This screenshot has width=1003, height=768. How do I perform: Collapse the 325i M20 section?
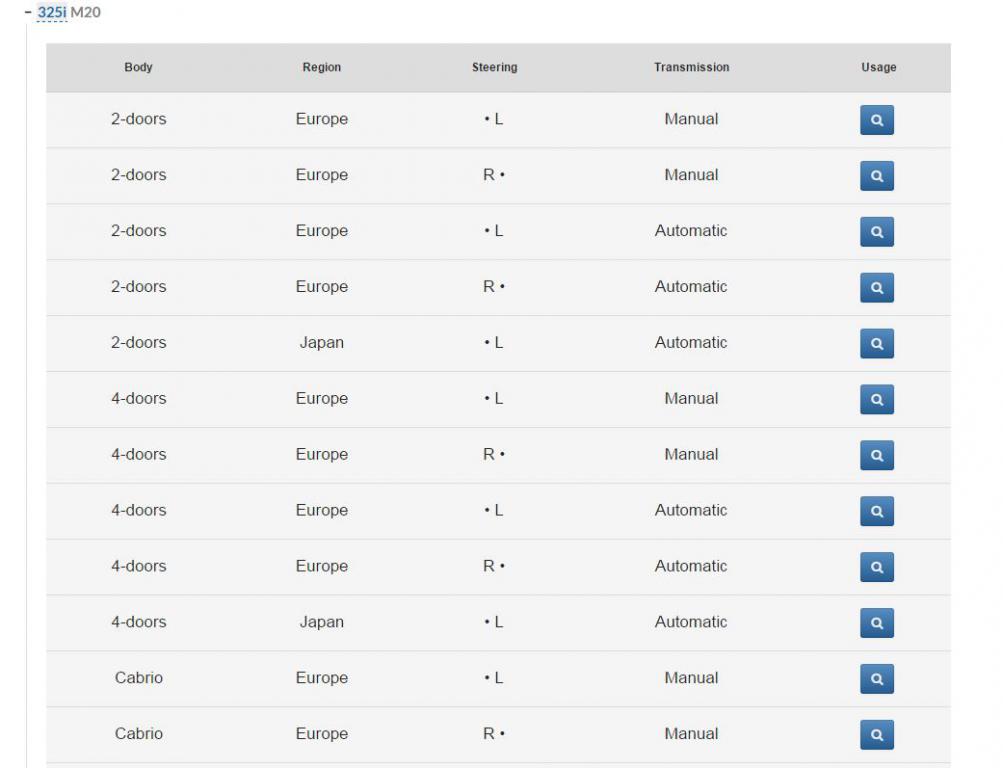(x=29, y=13)
